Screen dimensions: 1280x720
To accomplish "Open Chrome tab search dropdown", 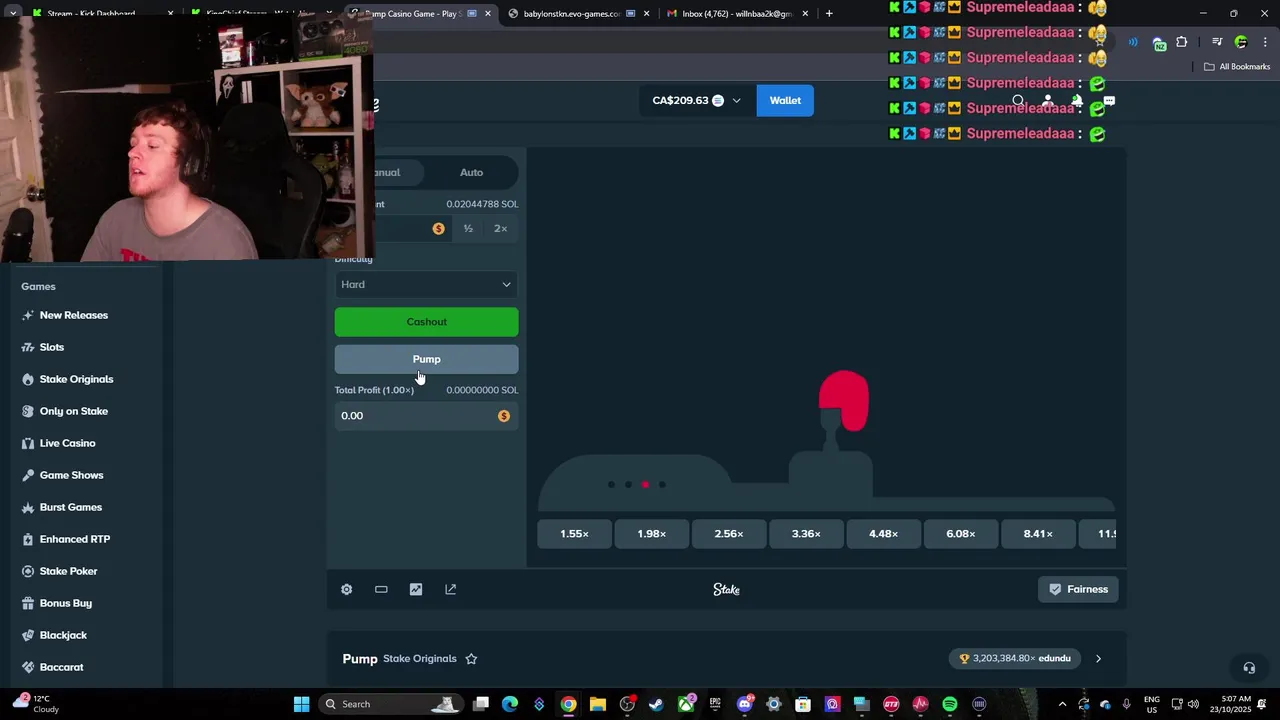I will (x=13, y=14).
